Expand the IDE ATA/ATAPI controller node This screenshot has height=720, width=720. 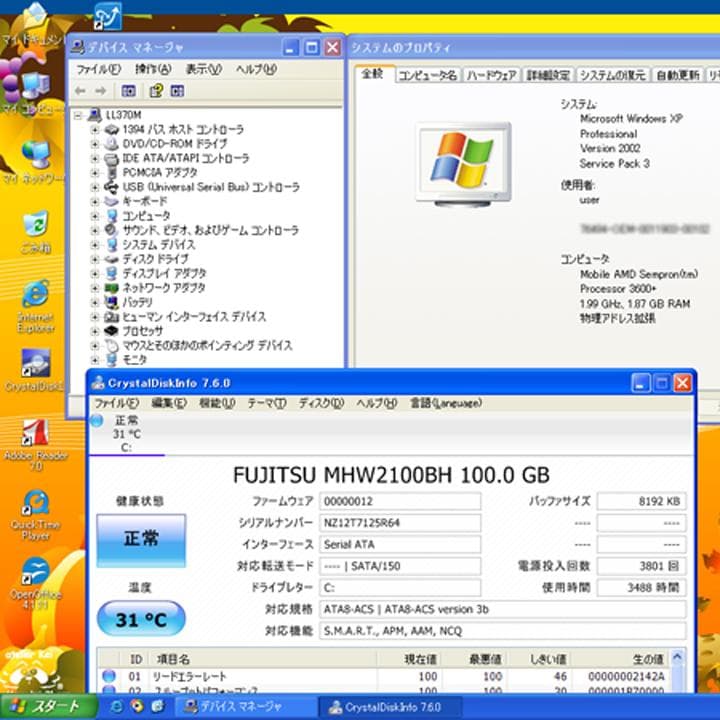coord(94,158)
